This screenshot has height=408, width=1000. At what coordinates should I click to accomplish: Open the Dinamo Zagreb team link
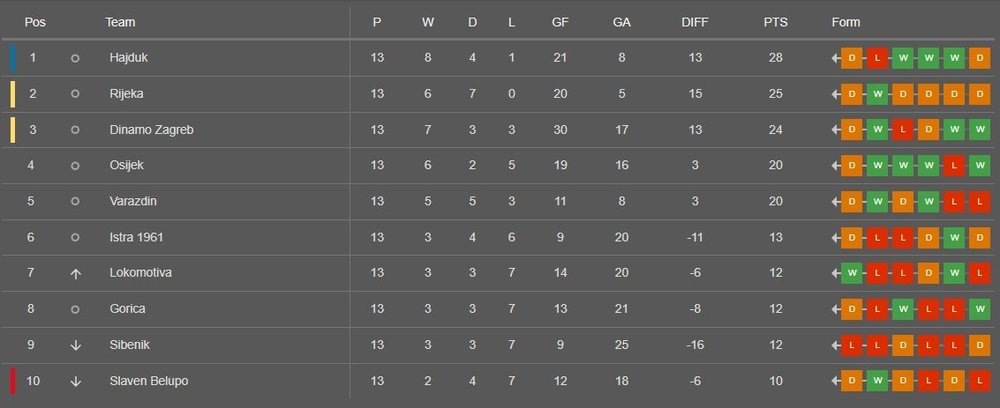[151, 130]
